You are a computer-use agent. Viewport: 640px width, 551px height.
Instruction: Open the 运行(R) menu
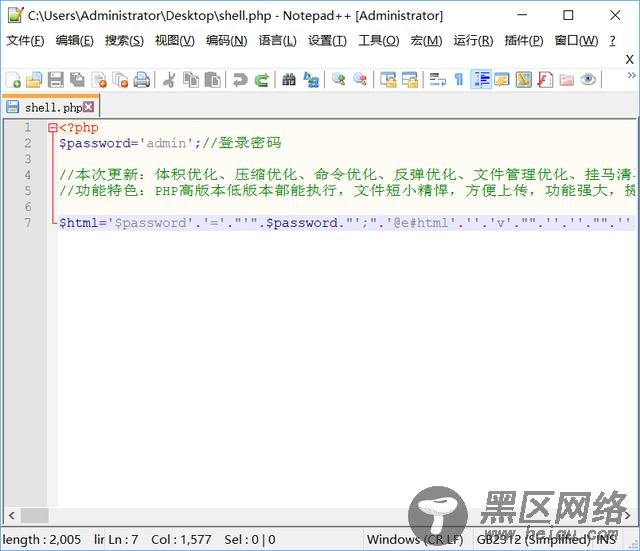[x=473, y=40]
